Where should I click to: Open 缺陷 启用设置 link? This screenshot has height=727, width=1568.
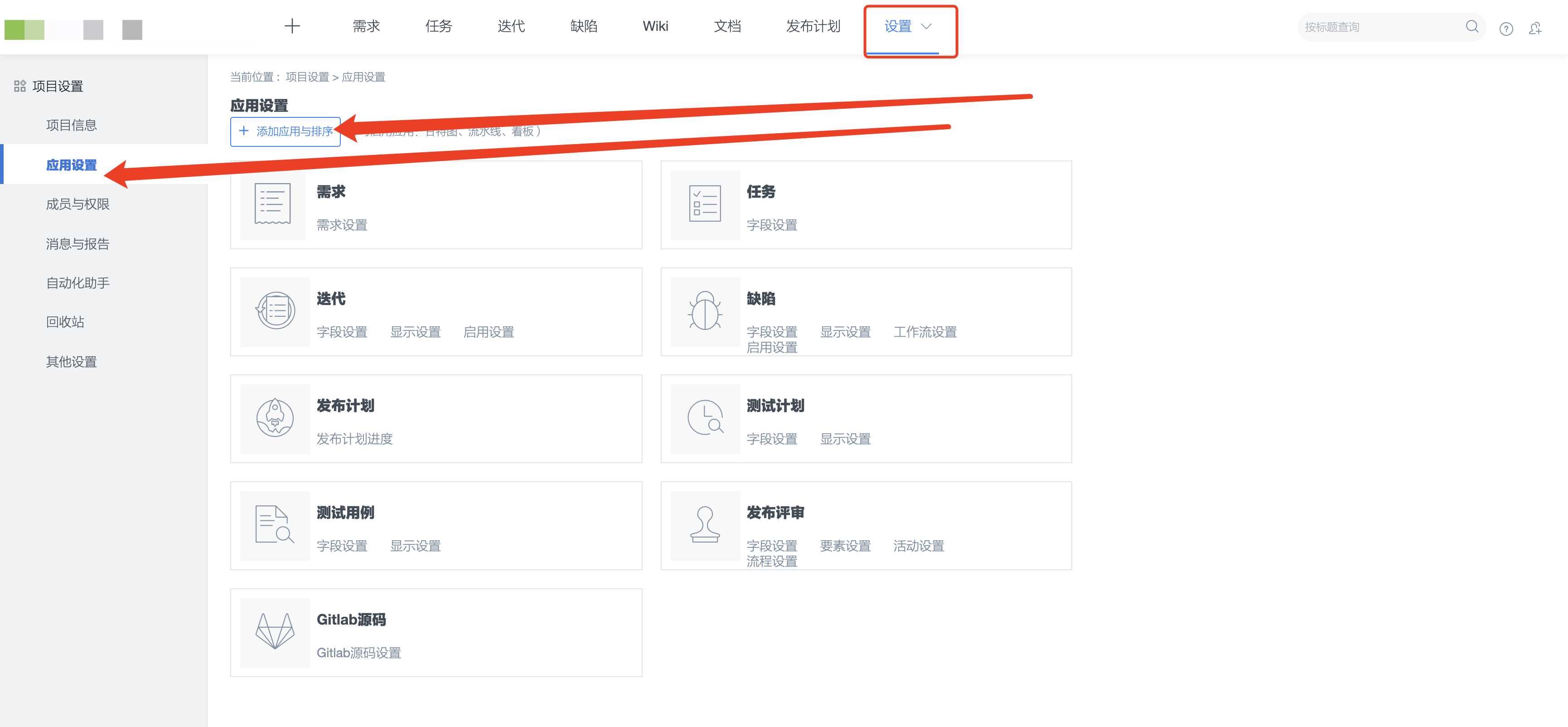772,347
